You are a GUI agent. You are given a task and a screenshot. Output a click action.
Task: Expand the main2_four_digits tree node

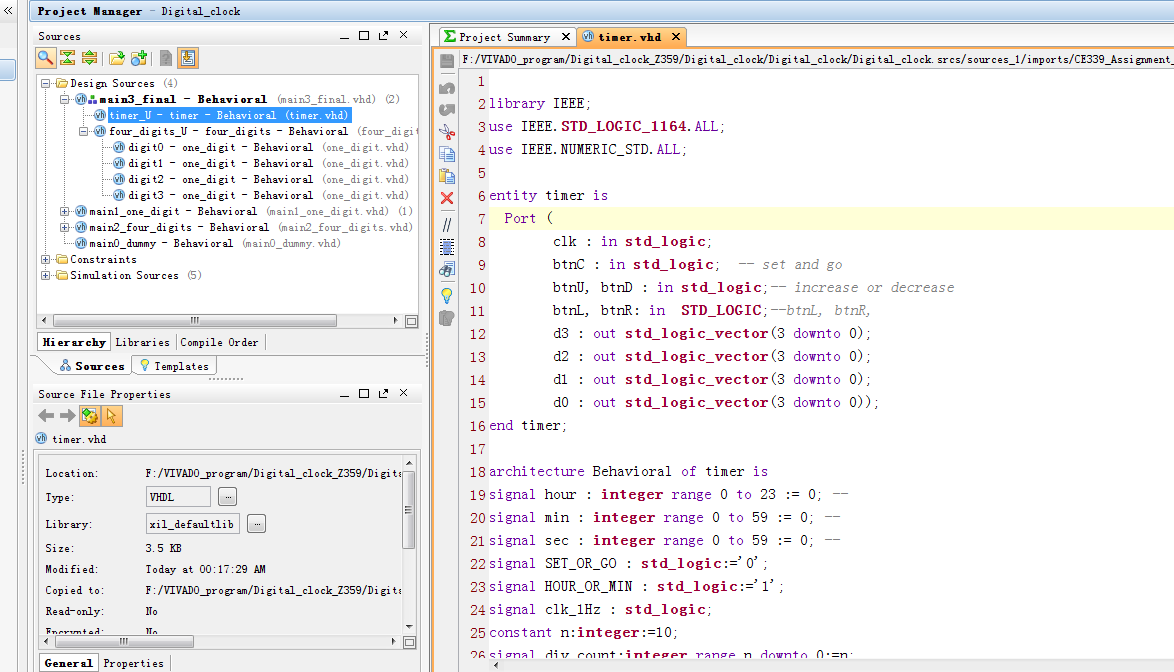(x=66, y=228)
